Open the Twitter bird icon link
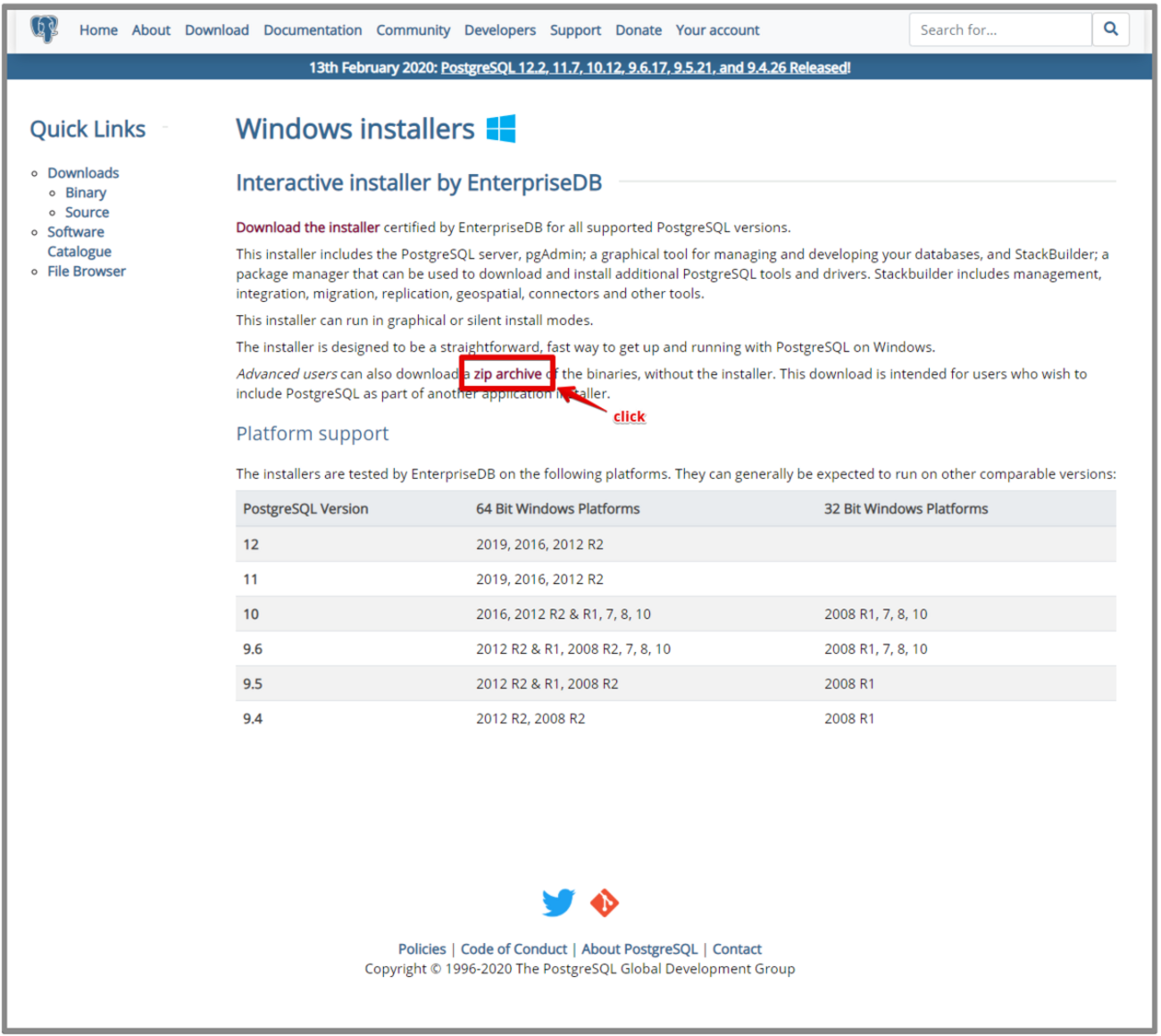Screen dimensions: 1161x1036 coord(558,903)
